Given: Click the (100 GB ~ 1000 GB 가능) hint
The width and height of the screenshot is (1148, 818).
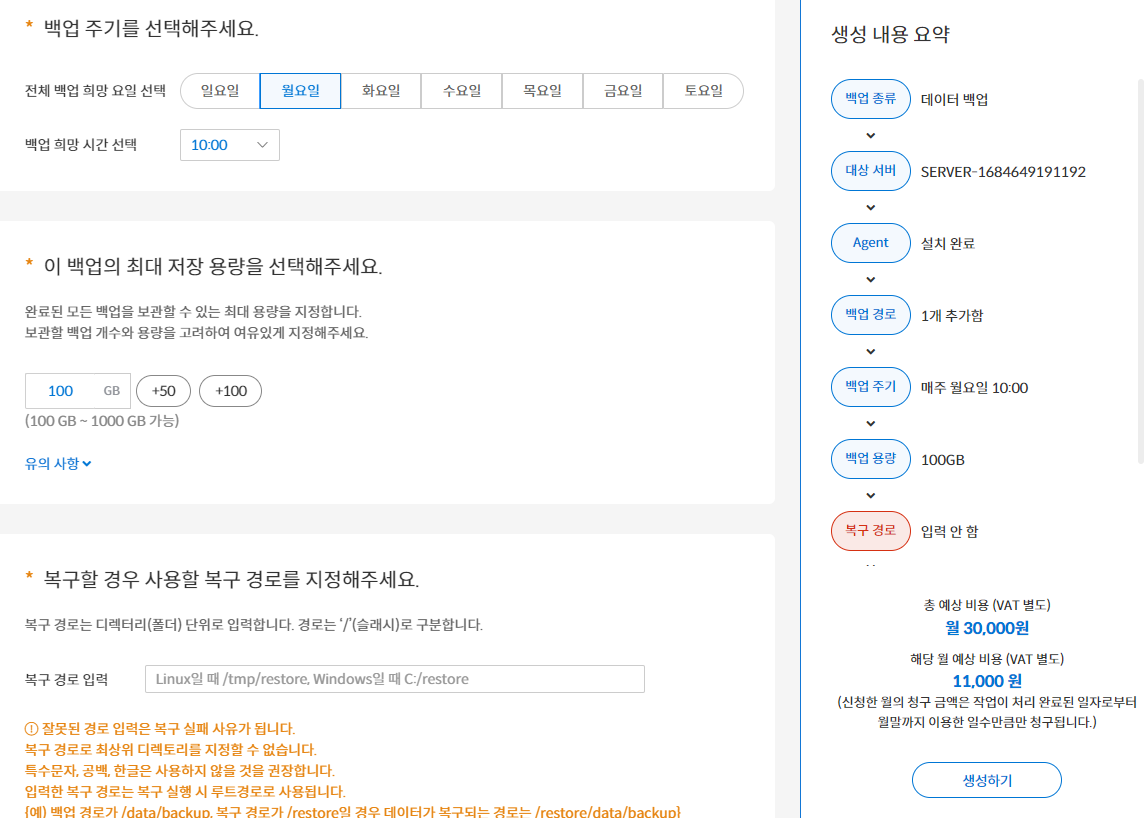Looking at the screenshot, I should pyautogui.click(x=102, y=421).
